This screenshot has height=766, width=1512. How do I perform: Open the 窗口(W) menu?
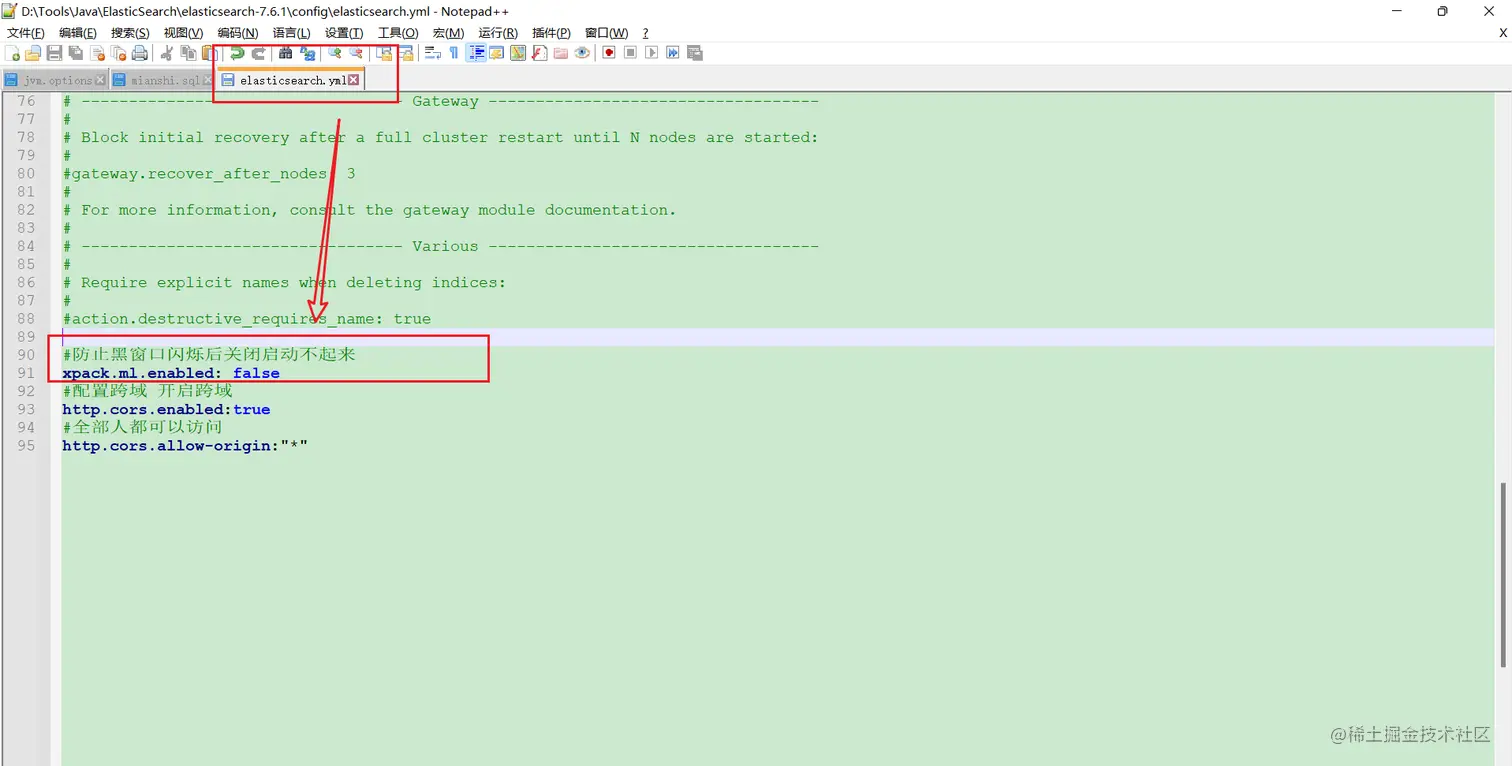pos(606,33)
